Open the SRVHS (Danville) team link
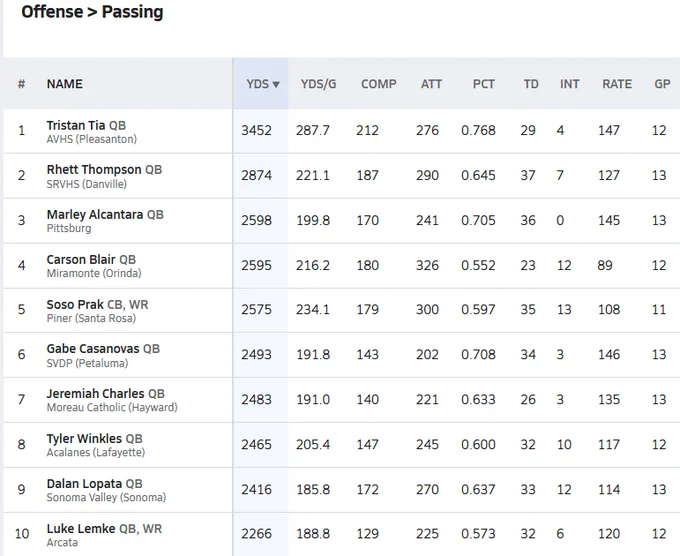Image resolution: width=680 pixels, height=556 pixels. [87, 184]
